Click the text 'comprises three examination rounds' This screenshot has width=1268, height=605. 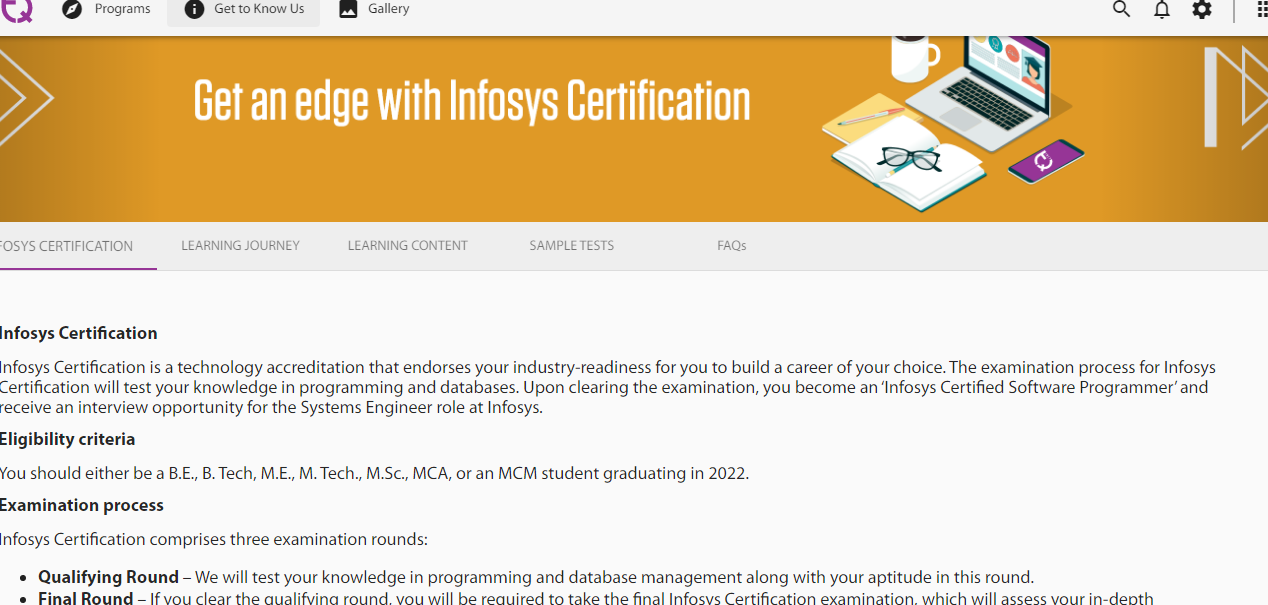288,540
